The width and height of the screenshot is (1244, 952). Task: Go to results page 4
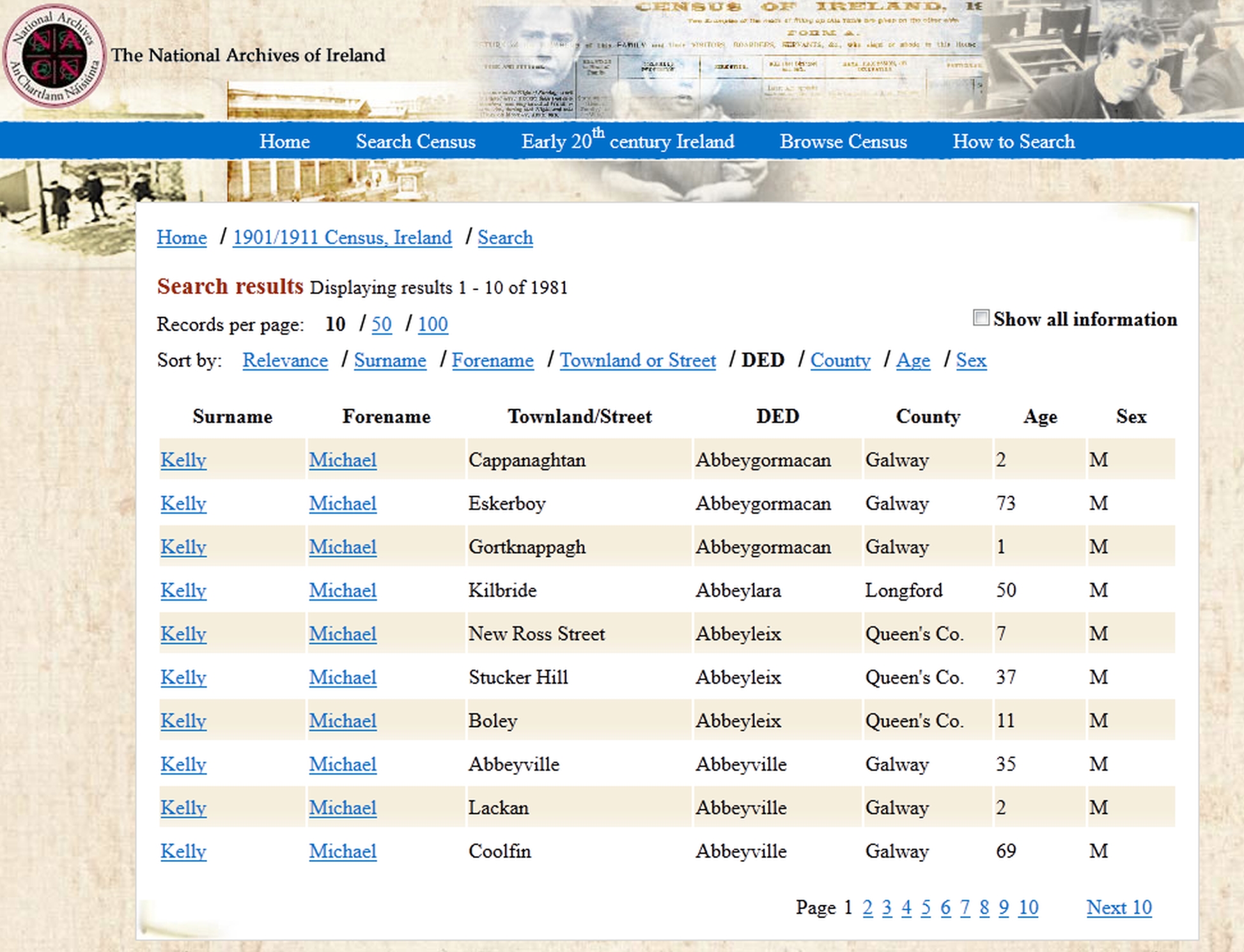(906, 907)
